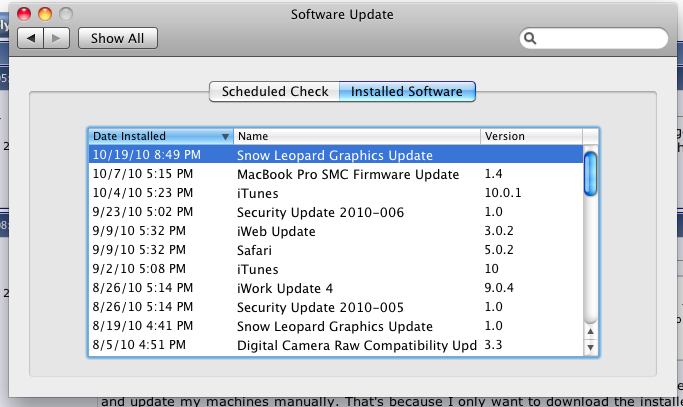Click the magnifying glass search icon
Screen dimensions: 683x407
530,38
